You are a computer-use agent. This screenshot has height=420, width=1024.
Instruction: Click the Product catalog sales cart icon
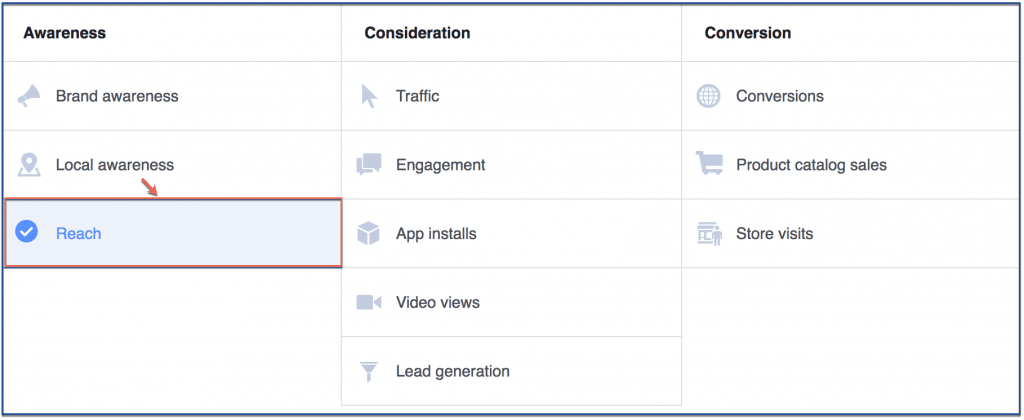click(709, 164)
